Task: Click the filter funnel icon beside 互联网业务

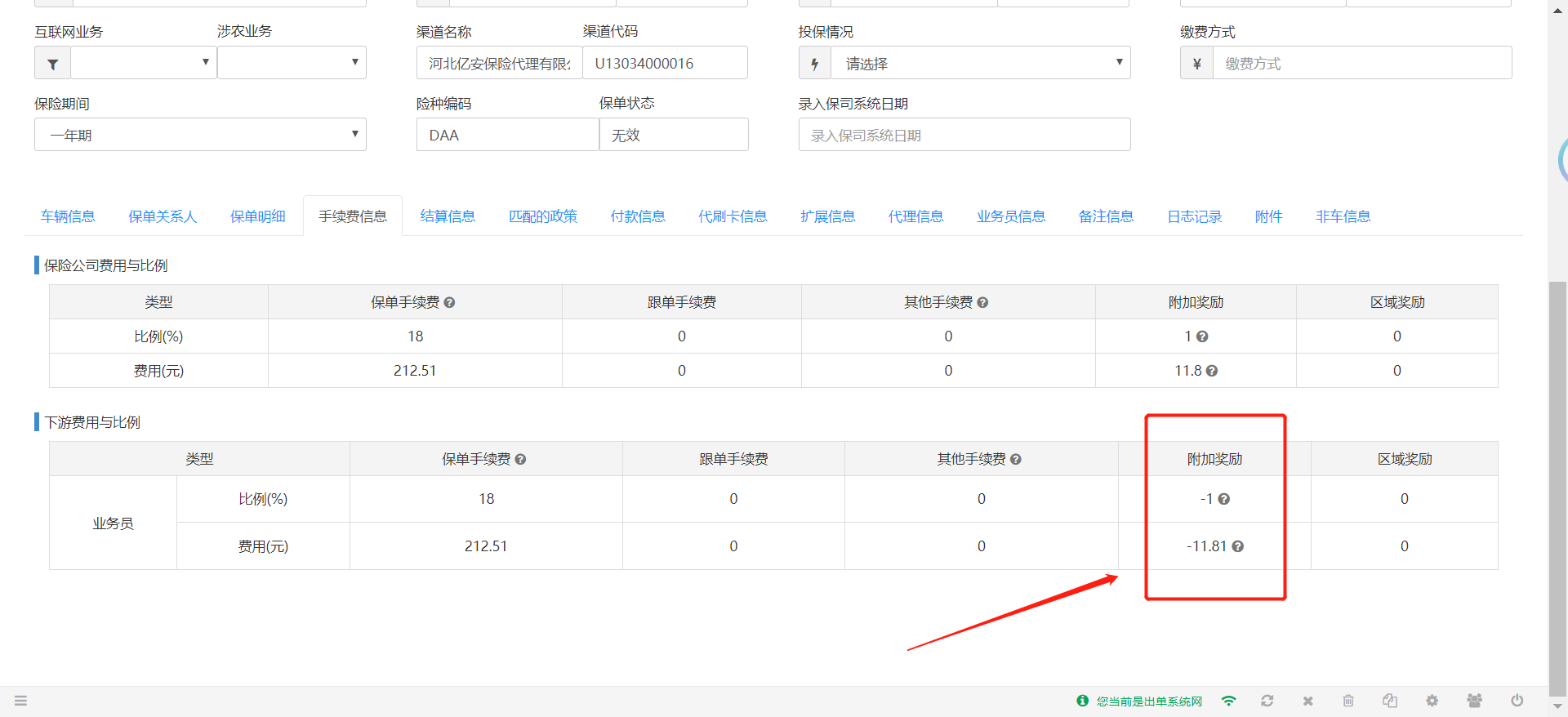Action: (52, 63)
